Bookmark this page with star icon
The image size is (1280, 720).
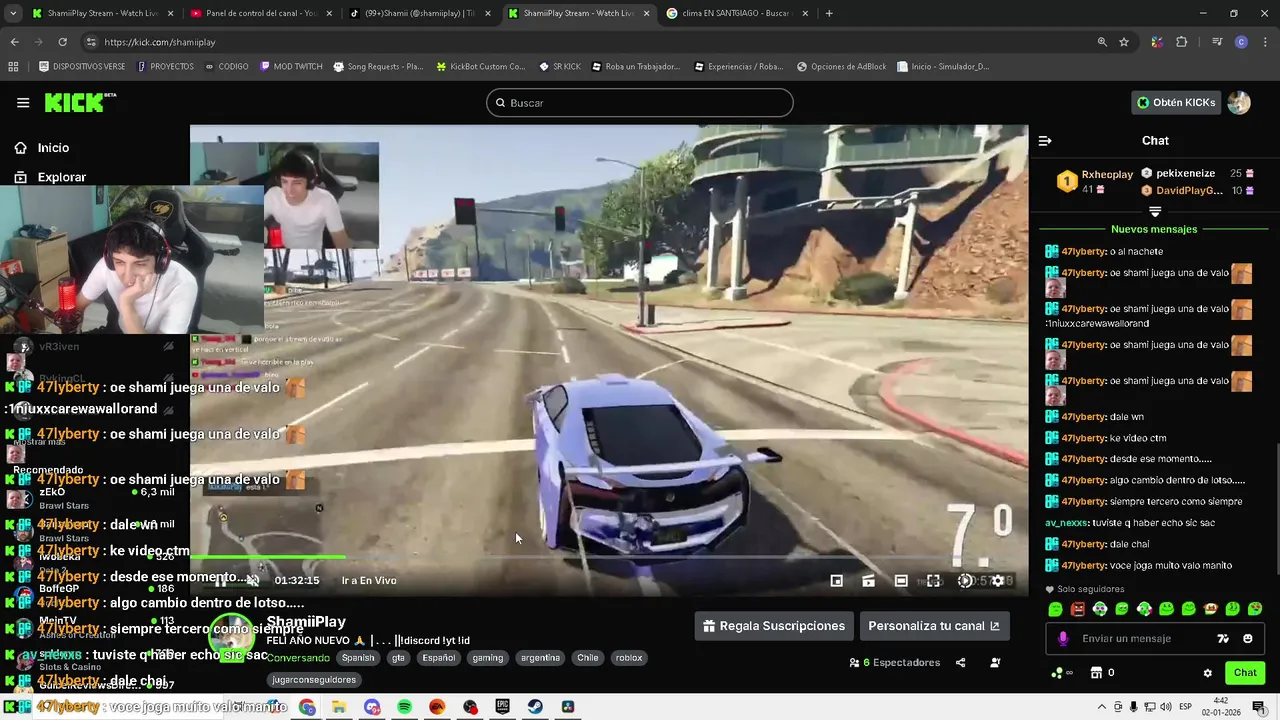point(1124,42)
